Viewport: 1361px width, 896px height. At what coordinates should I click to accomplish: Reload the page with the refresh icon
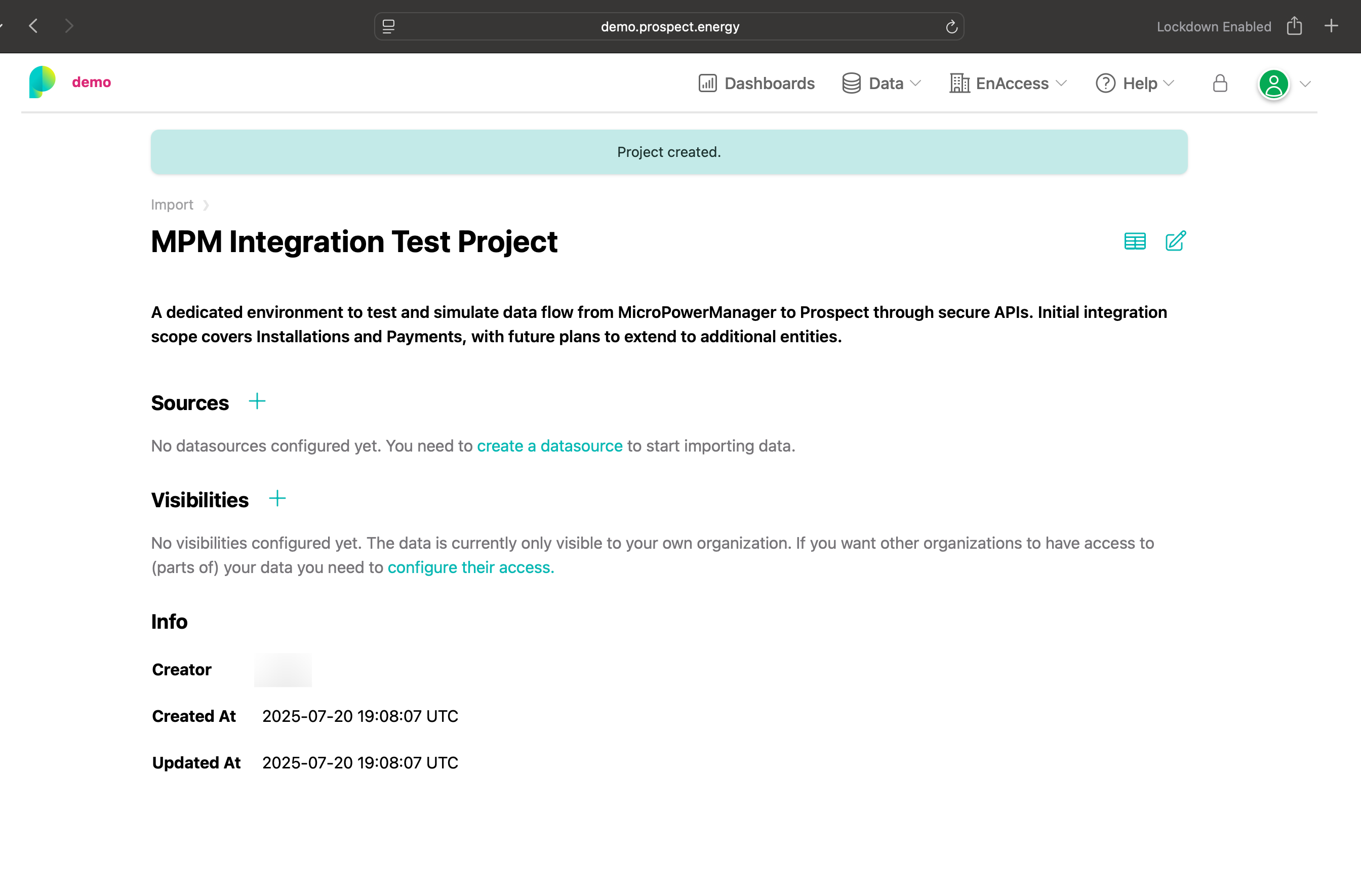(951, 26)
